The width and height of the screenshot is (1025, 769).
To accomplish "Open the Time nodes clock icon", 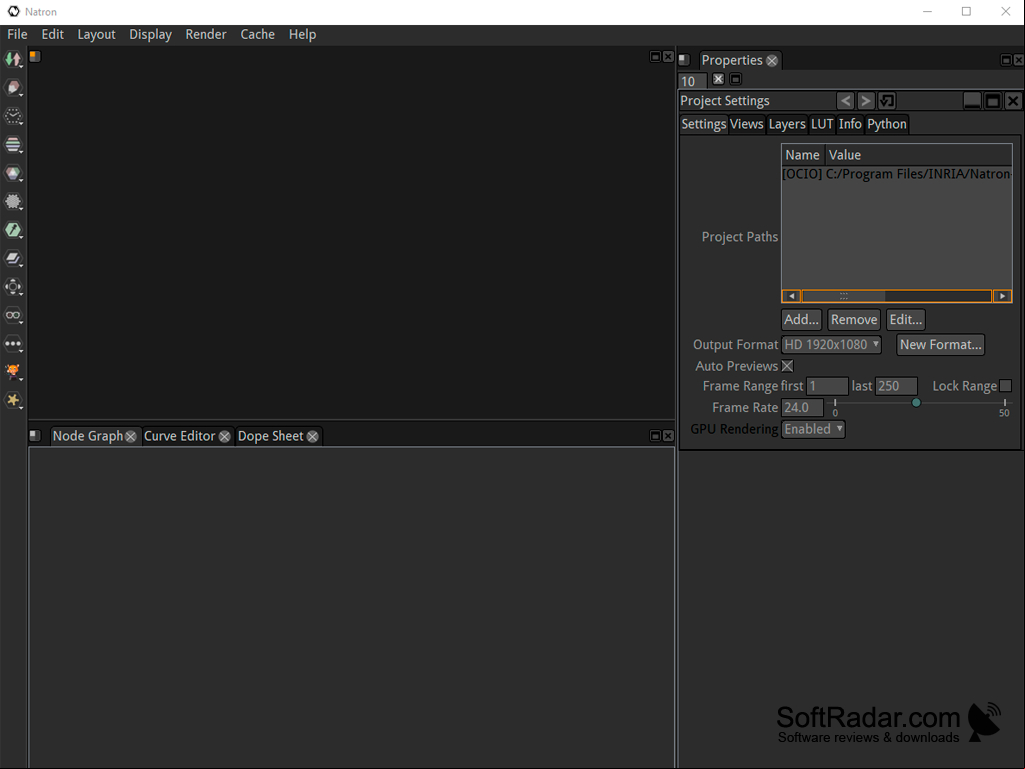I will pos(13,116).
